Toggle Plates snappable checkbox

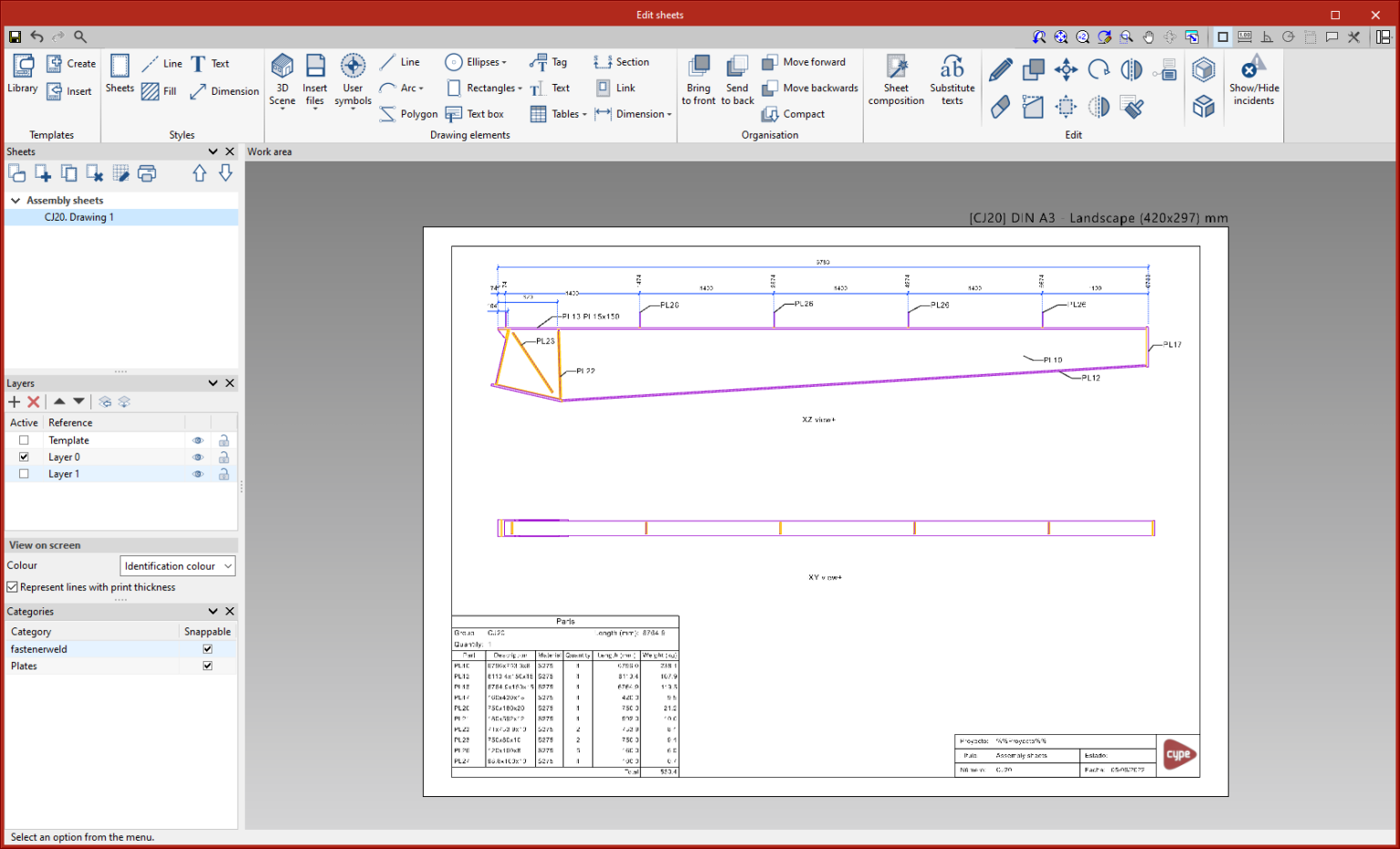[208, 666]
